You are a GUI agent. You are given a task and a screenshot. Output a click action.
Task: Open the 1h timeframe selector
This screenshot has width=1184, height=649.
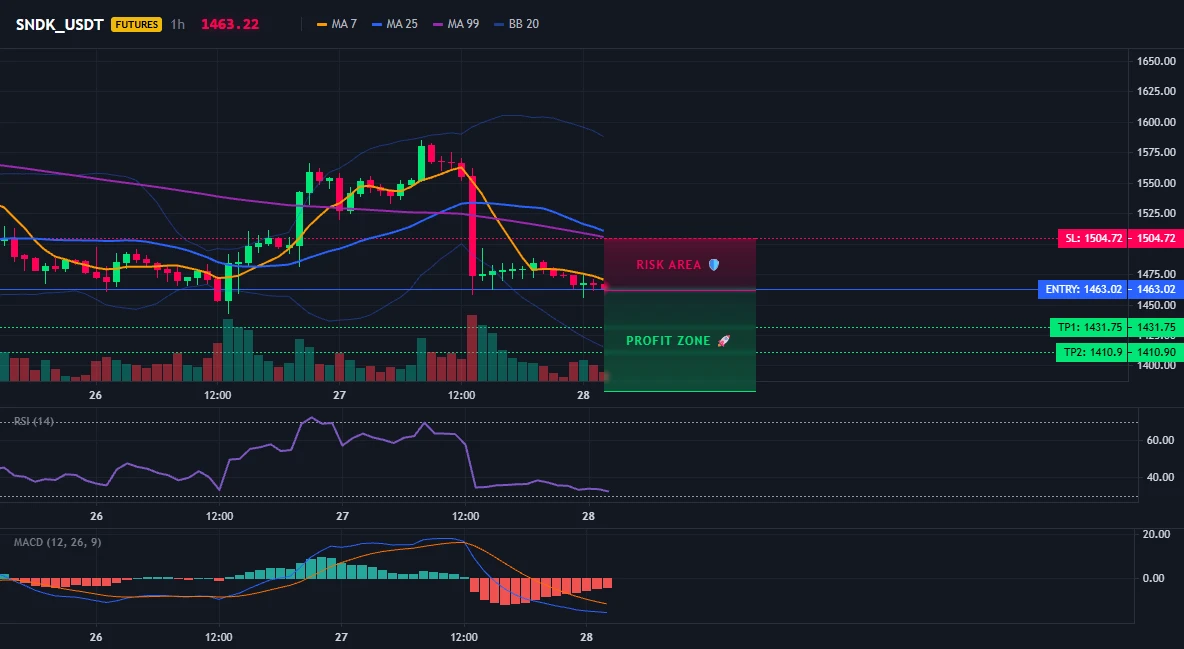[x=177, y=24]
